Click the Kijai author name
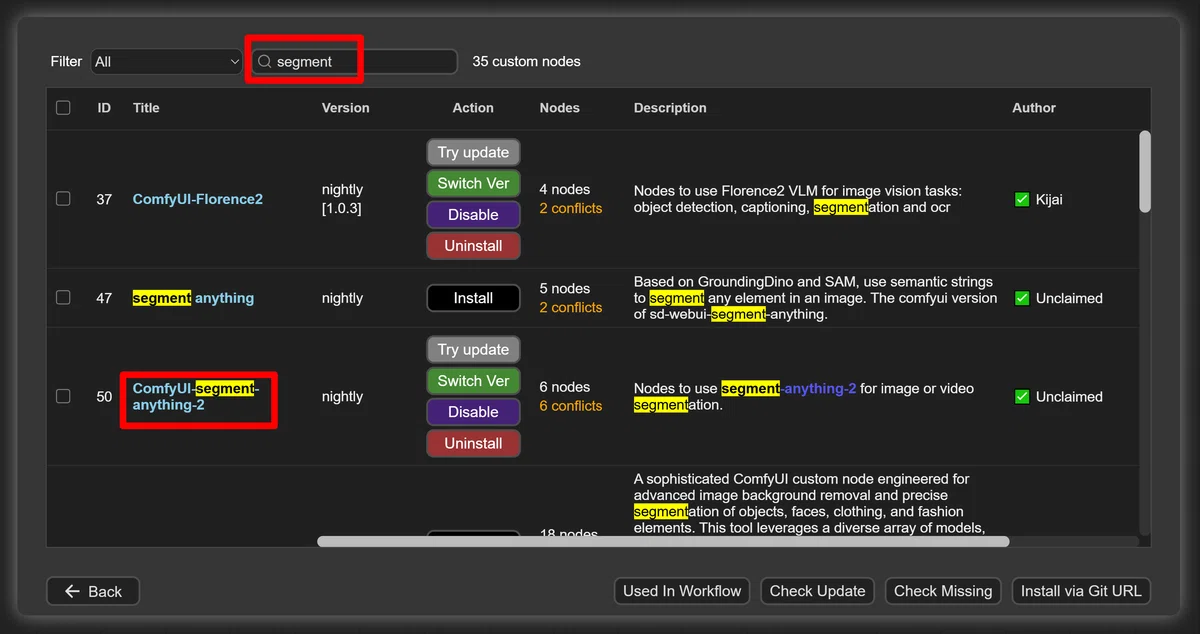This screenshot has height=634, width=1200. tap(1049, 199)
